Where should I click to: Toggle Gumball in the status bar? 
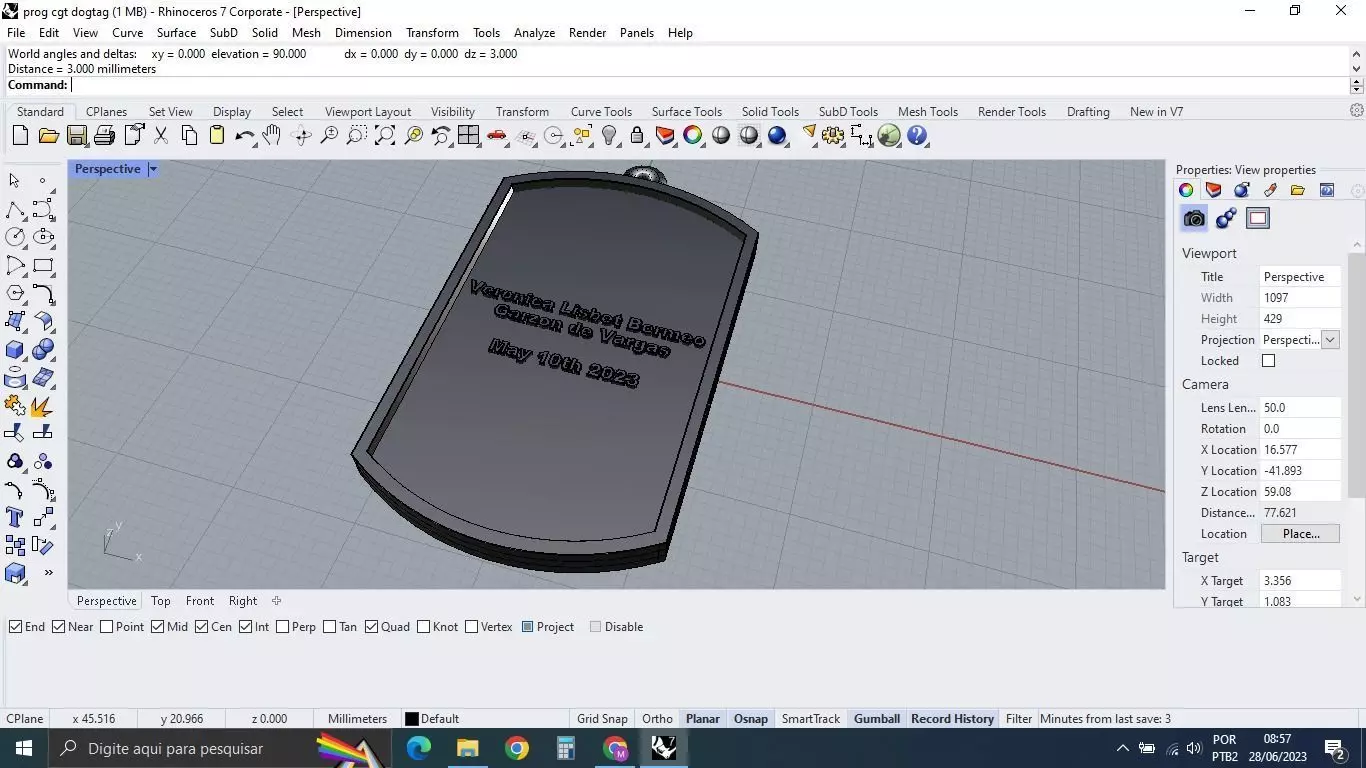pyautogui.click(x=877, y=719)
